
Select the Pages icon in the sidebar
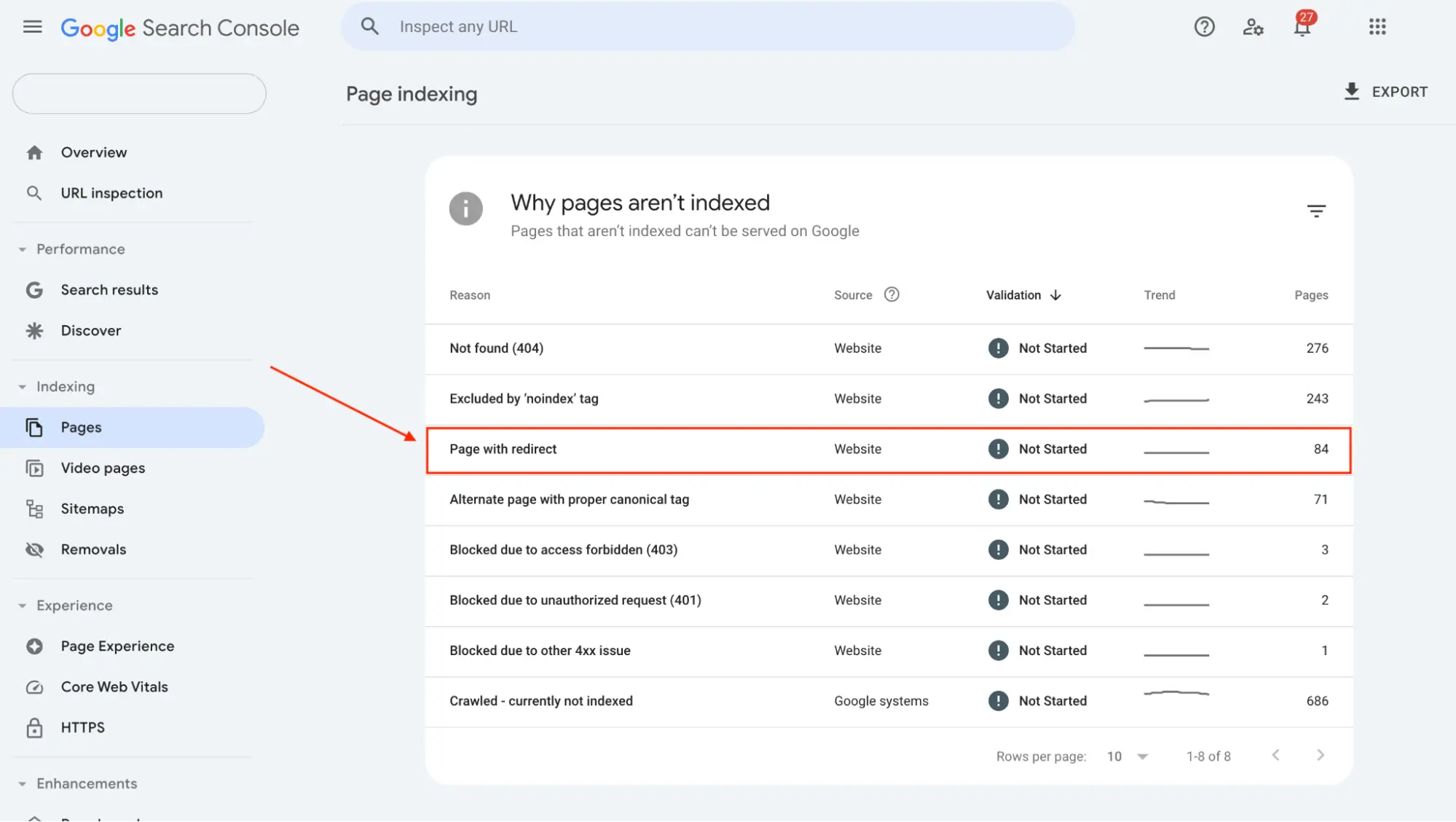(34, 427)
